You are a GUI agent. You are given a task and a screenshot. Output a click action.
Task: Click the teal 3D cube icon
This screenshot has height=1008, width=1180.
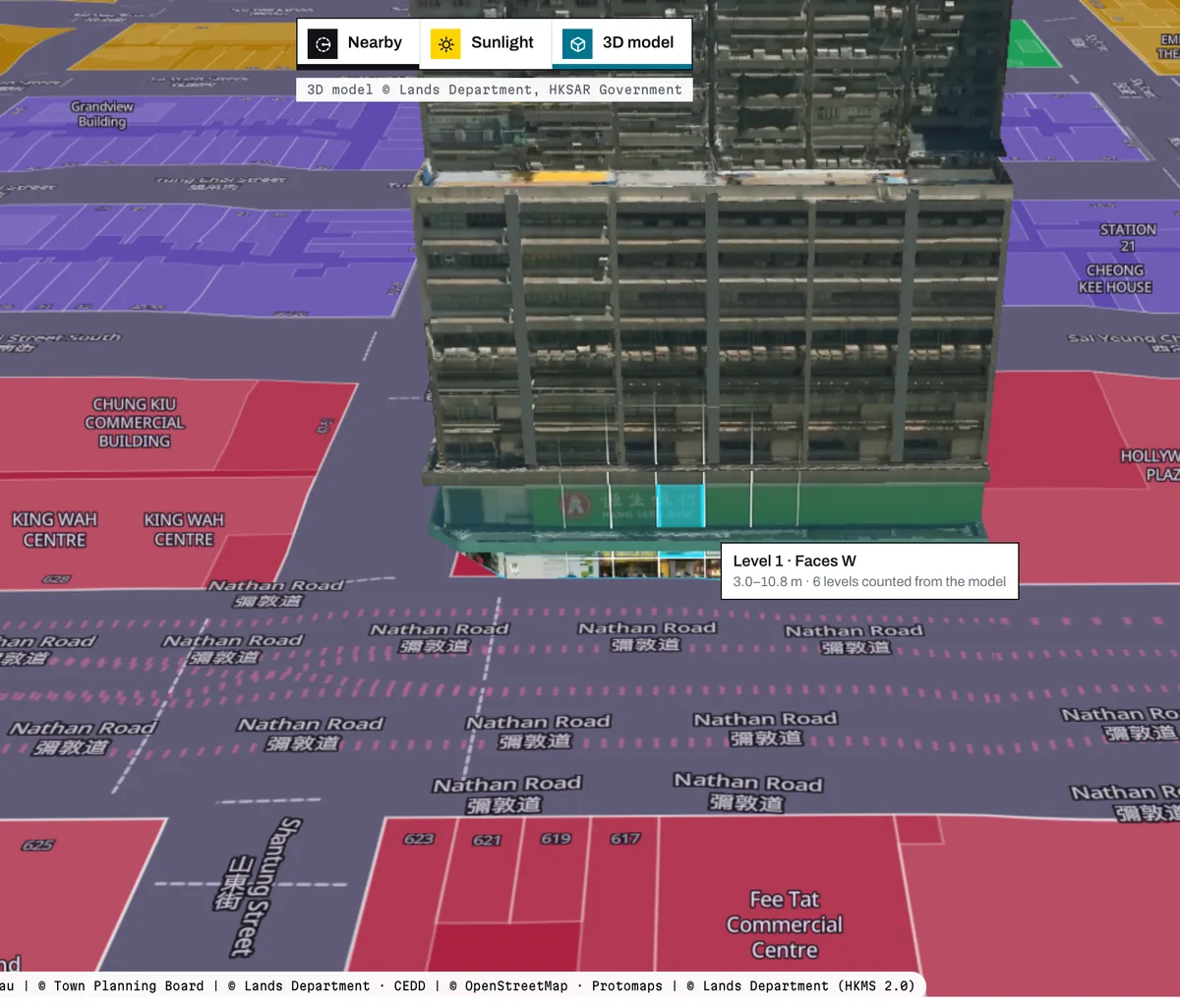(577, 43)
